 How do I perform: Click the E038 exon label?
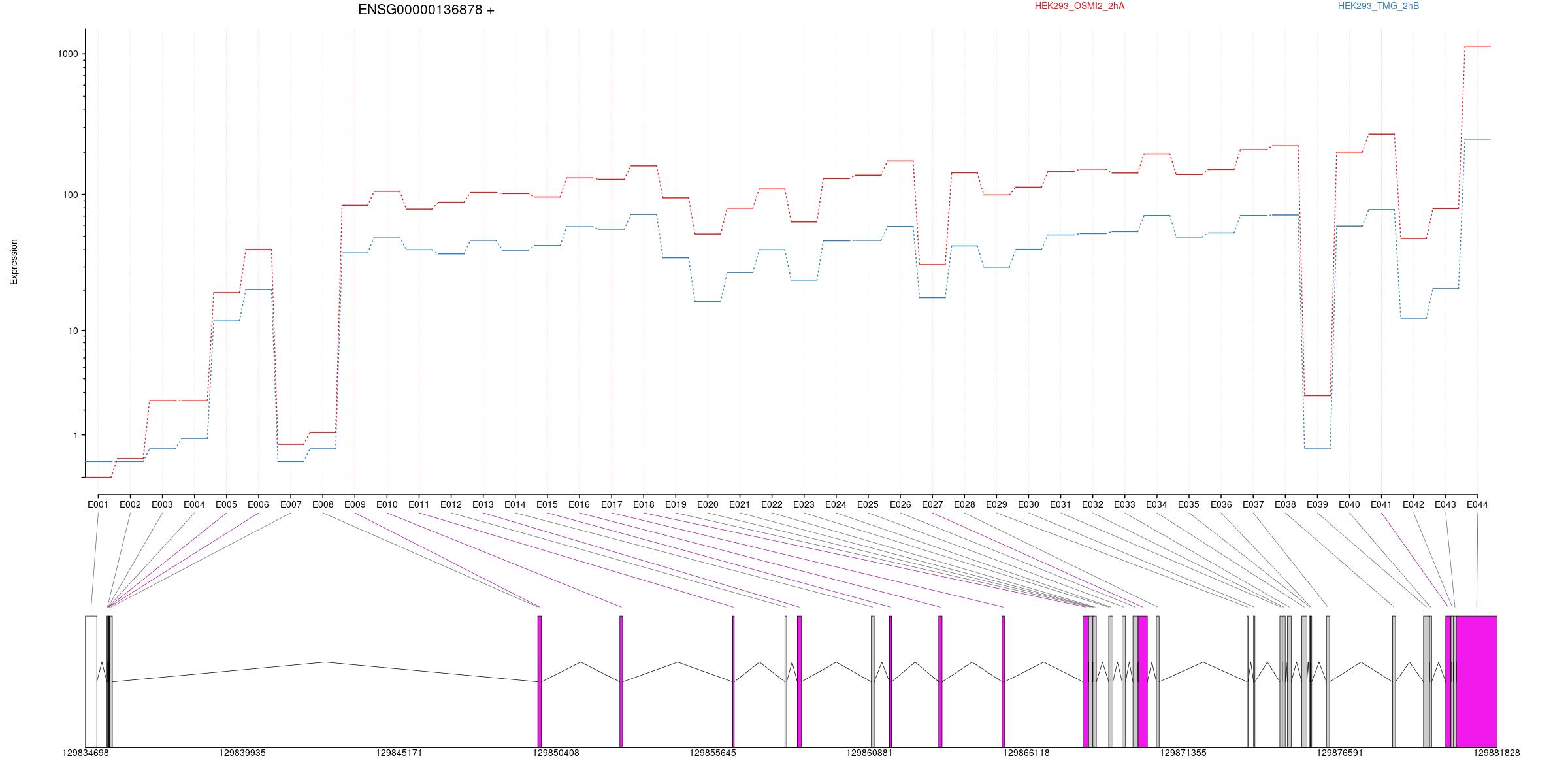point(1285,504)
